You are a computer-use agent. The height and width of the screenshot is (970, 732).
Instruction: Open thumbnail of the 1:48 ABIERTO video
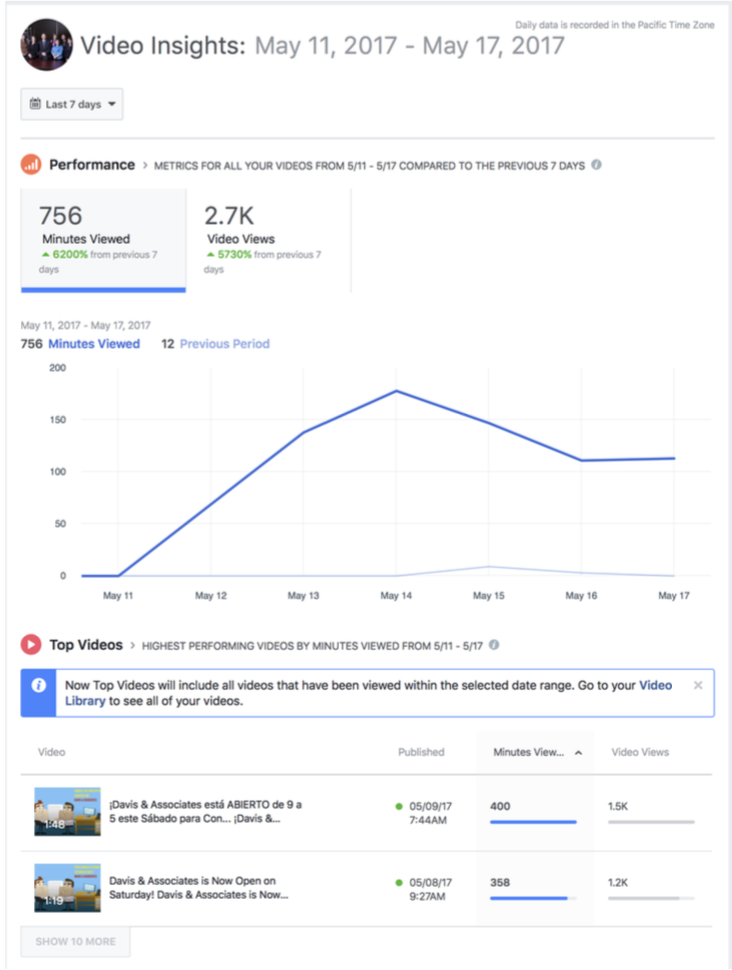pos(67,812)
